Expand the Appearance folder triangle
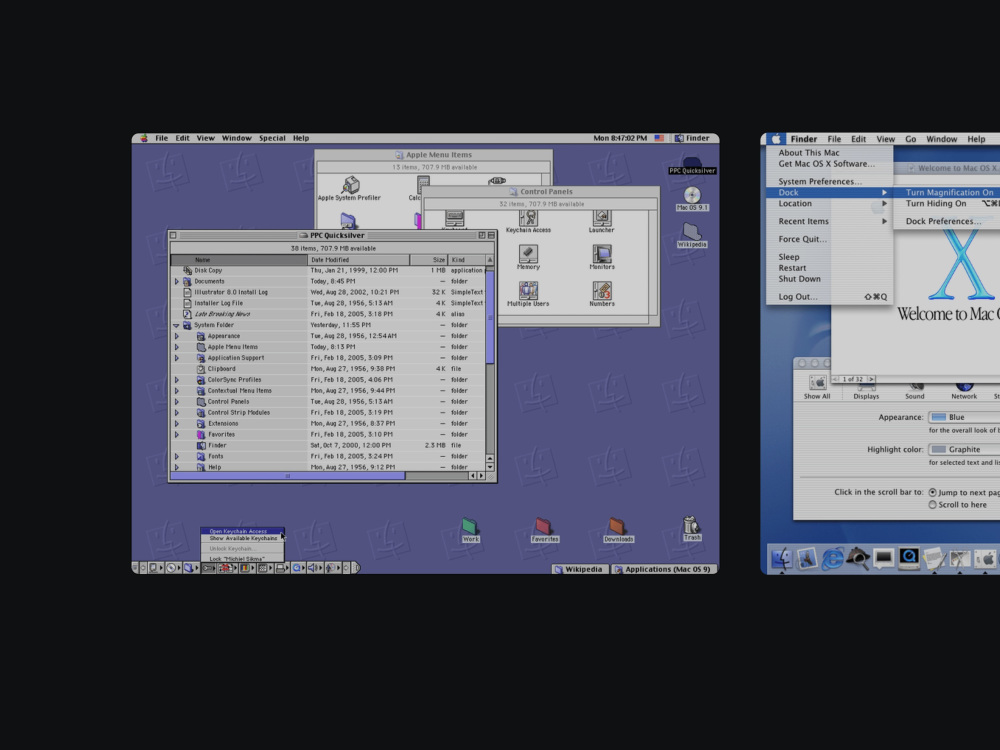Screen dimensions: 1000x750 [177, 336]
